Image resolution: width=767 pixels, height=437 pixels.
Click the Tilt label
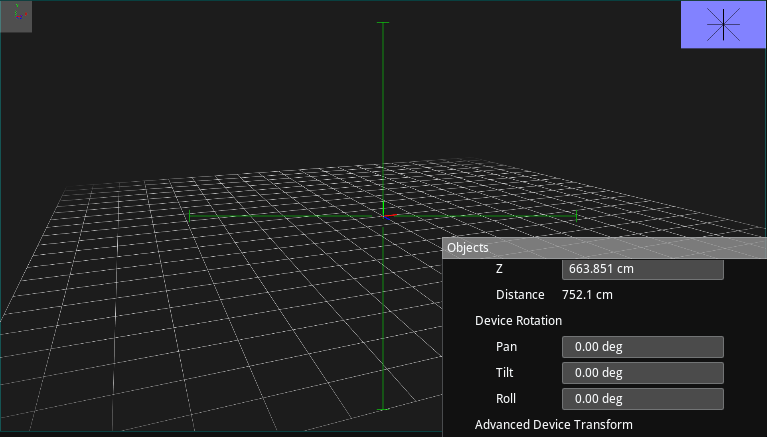(x=506, y=373)
